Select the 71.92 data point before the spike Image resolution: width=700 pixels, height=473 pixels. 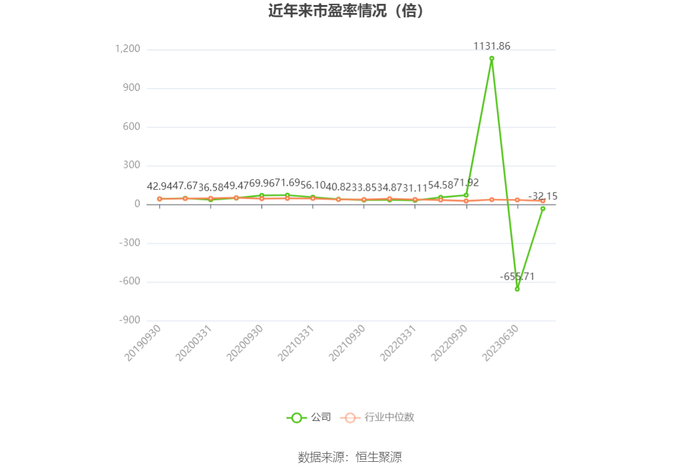pos(466,195)
